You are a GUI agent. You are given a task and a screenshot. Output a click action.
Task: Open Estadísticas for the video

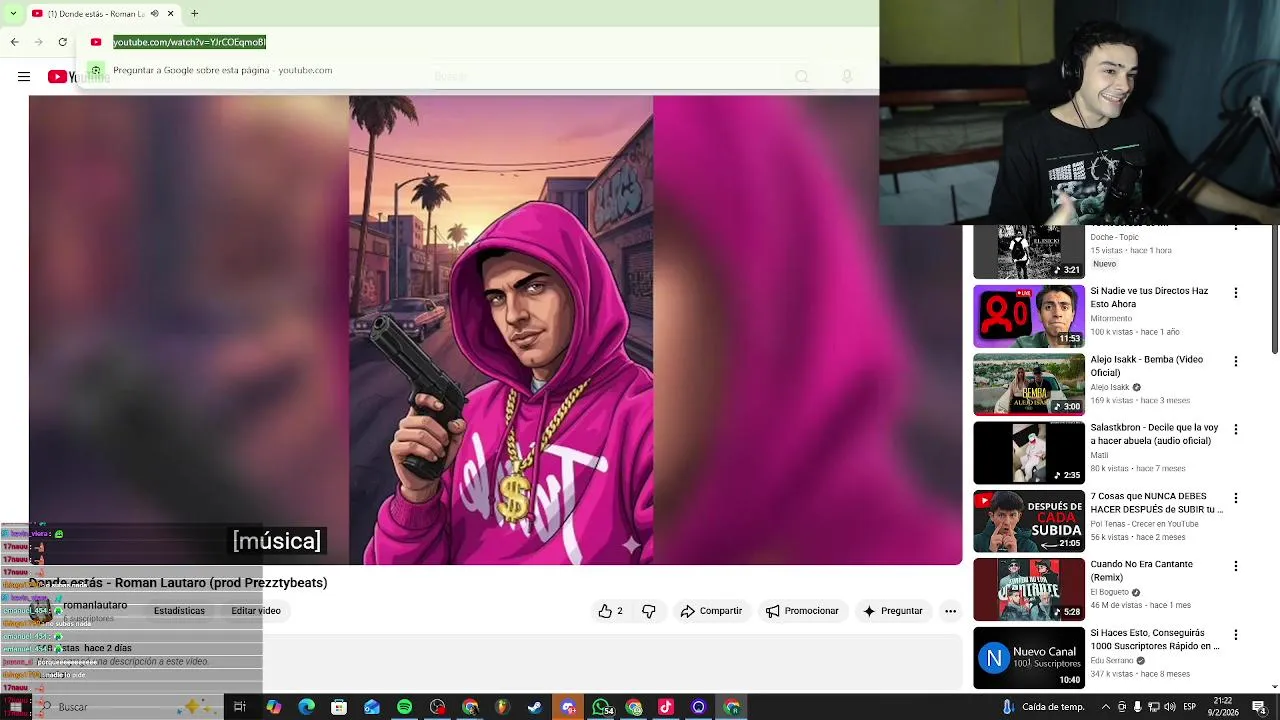[179, 611]
